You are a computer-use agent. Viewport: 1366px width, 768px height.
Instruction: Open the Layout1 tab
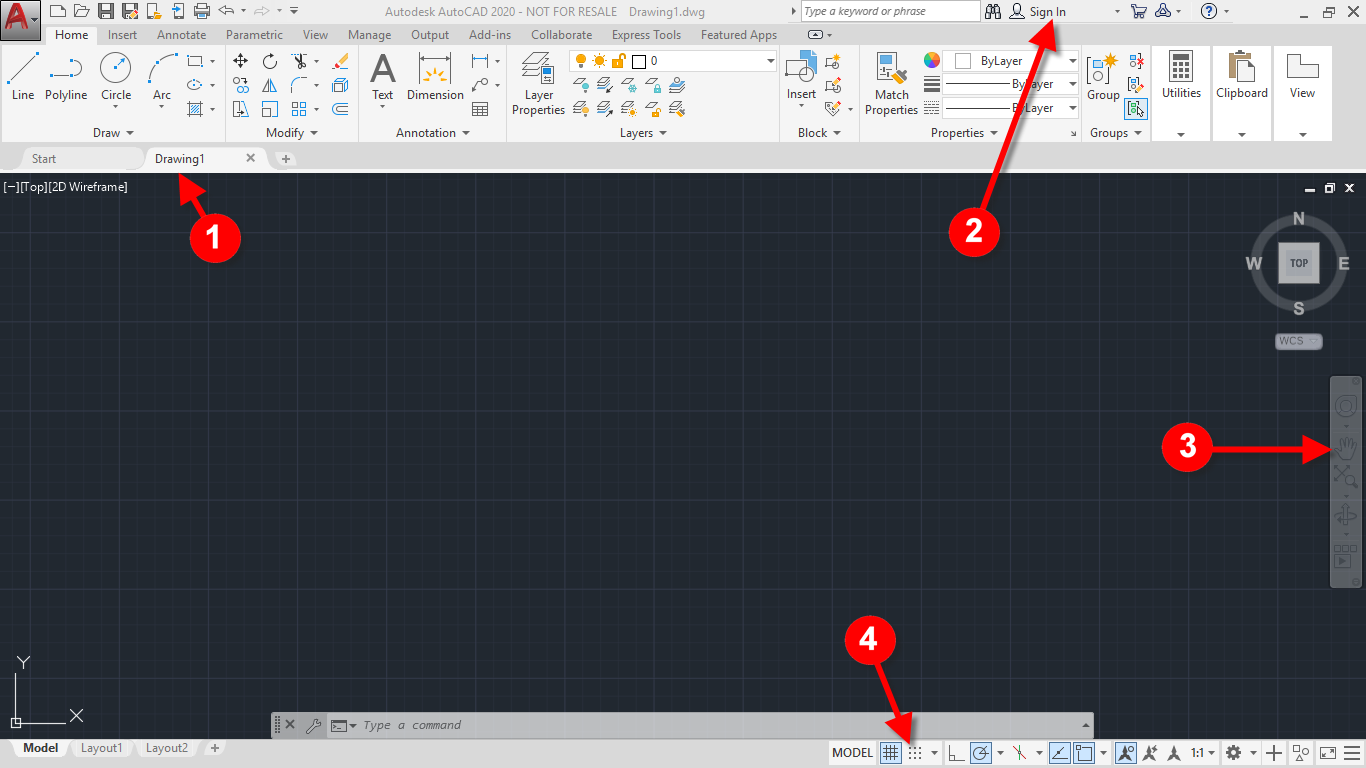[x=101, y=748]
